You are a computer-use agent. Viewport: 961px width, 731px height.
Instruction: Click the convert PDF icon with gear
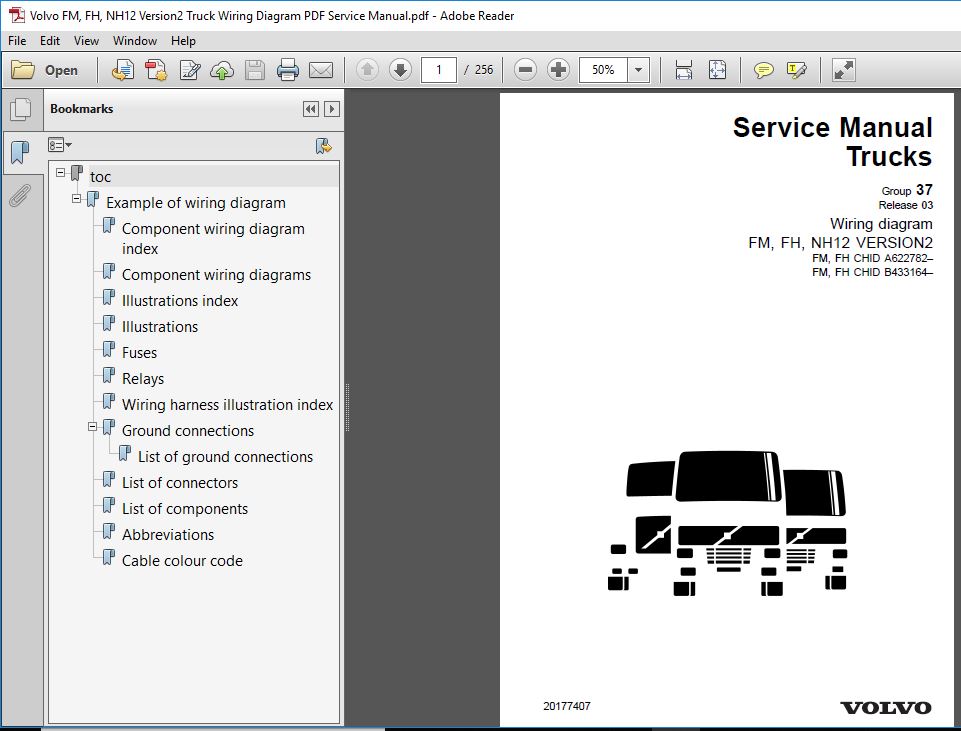(156, 70)
